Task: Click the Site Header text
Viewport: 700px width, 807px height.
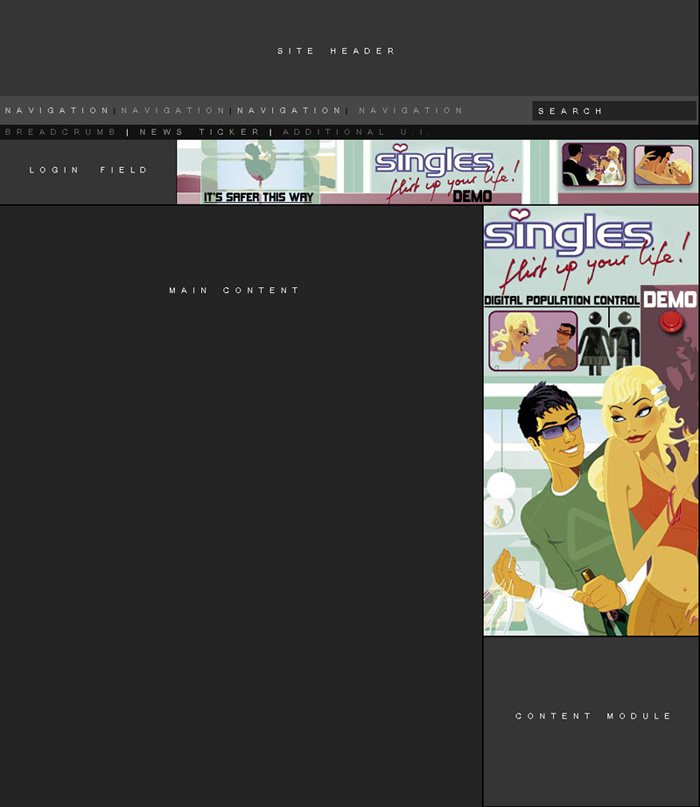Action: 336,51
